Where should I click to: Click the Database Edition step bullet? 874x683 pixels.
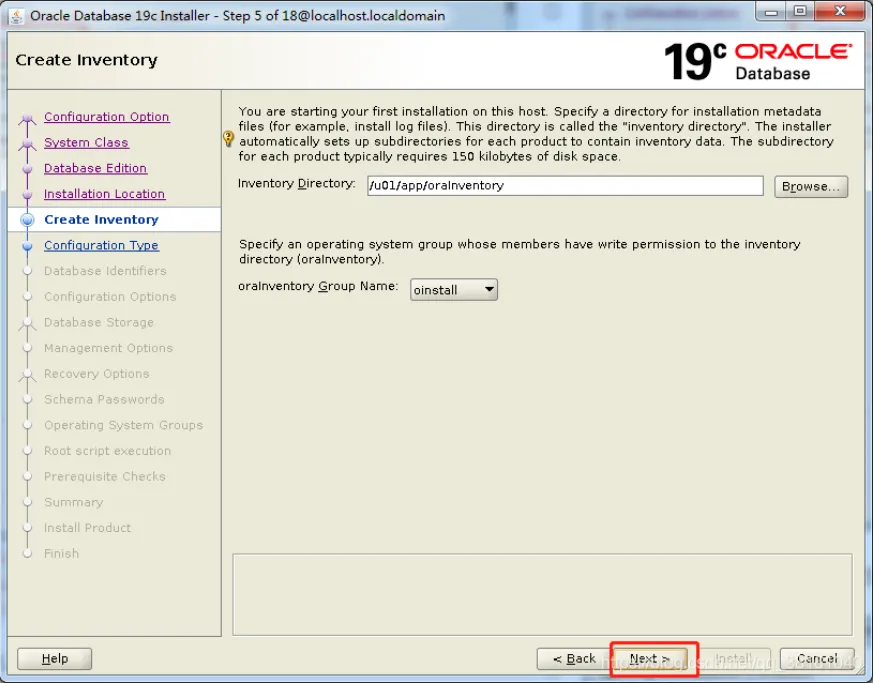[x=27, y=169]
